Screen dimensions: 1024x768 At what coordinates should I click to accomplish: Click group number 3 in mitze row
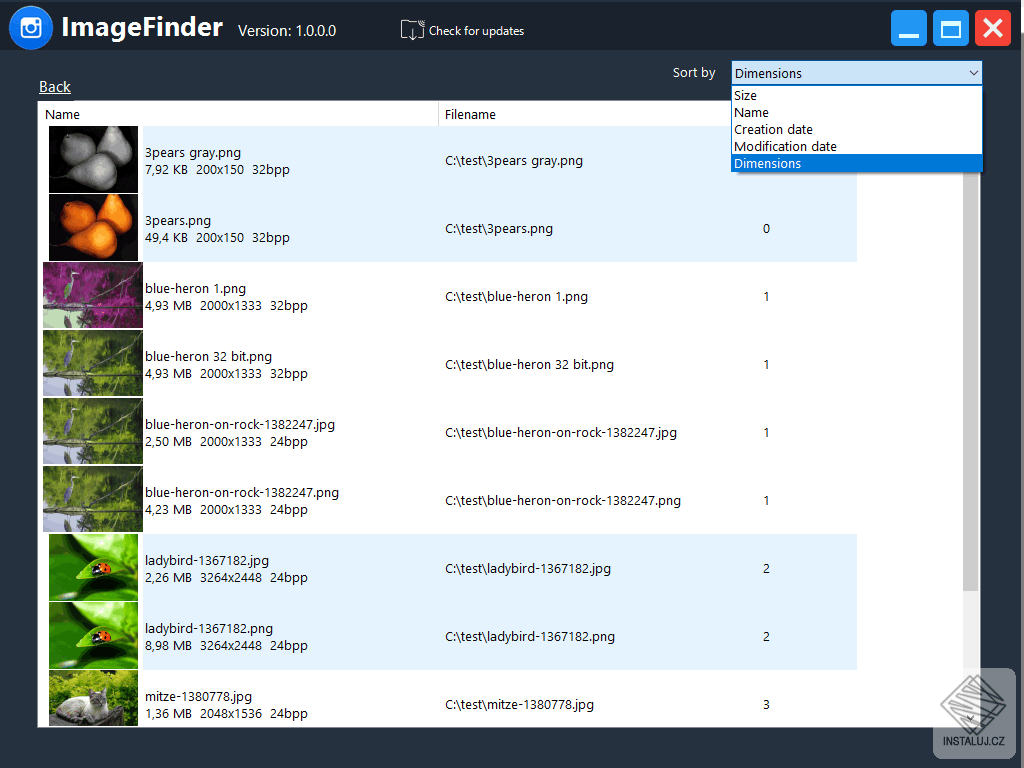(x=766, y=704)
